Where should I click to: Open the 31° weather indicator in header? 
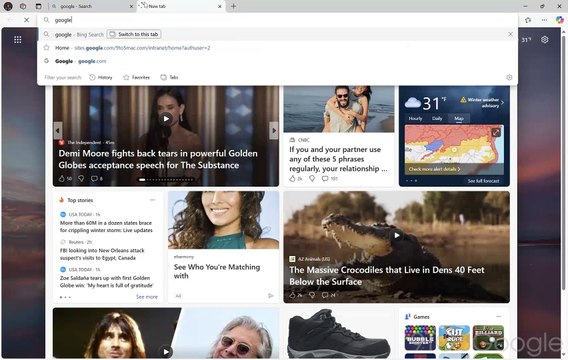coord(526,39)
